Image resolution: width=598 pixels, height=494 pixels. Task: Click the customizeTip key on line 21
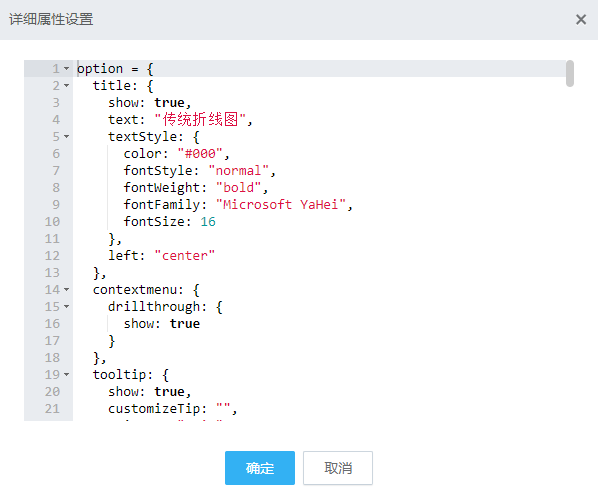pos(154,409)
